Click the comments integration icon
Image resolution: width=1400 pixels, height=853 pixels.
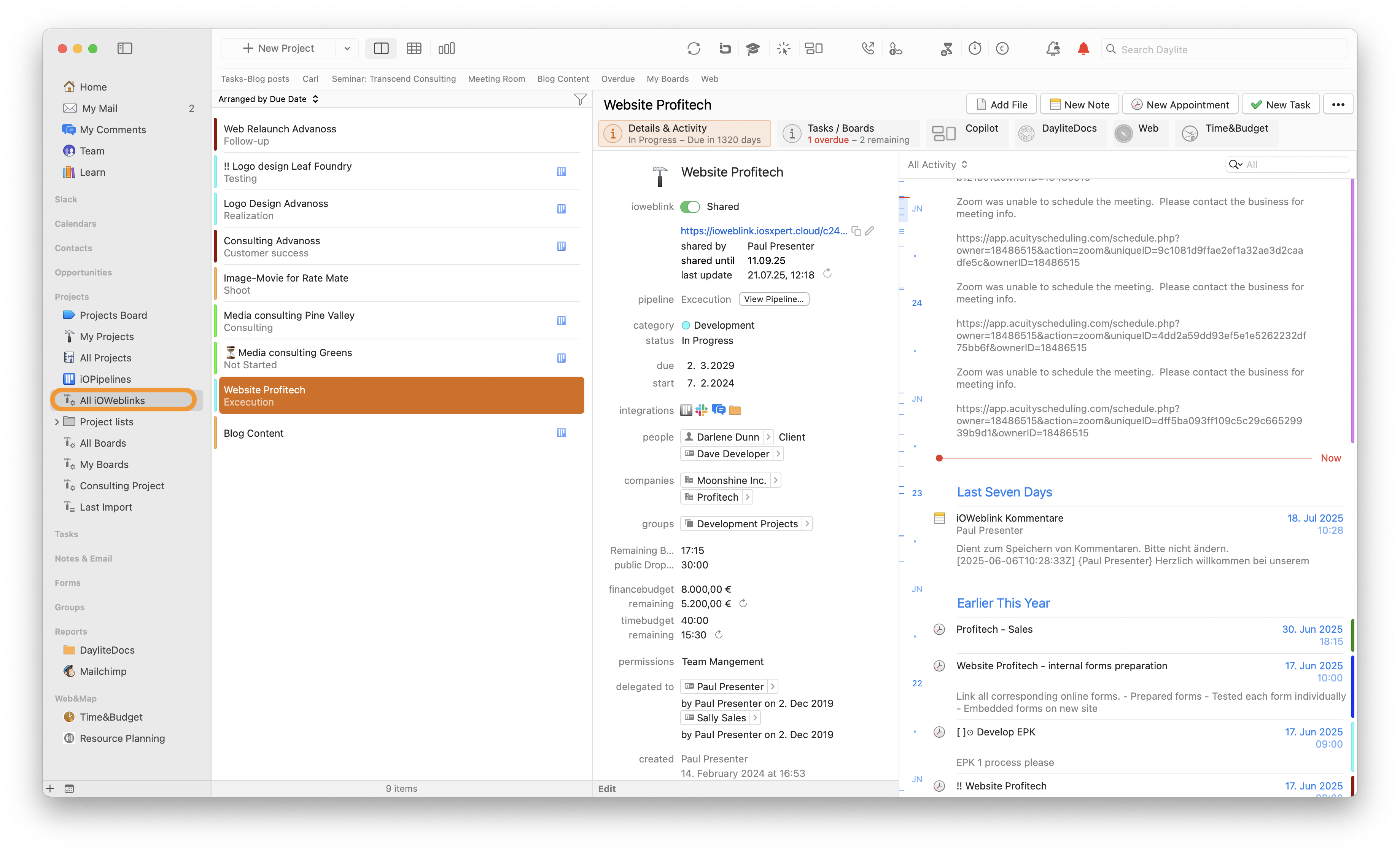pos(718,410)
